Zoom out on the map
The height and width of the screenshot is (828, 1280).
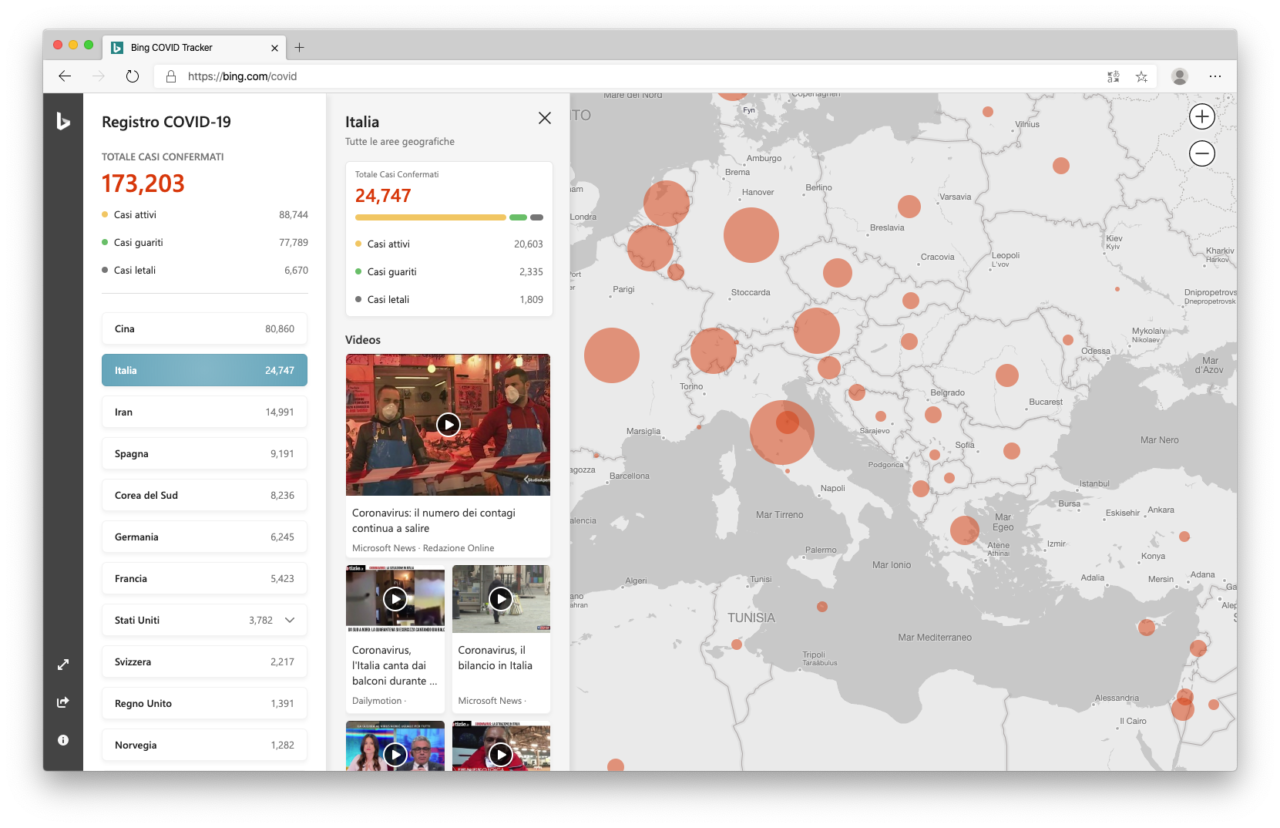(1201, 153)
